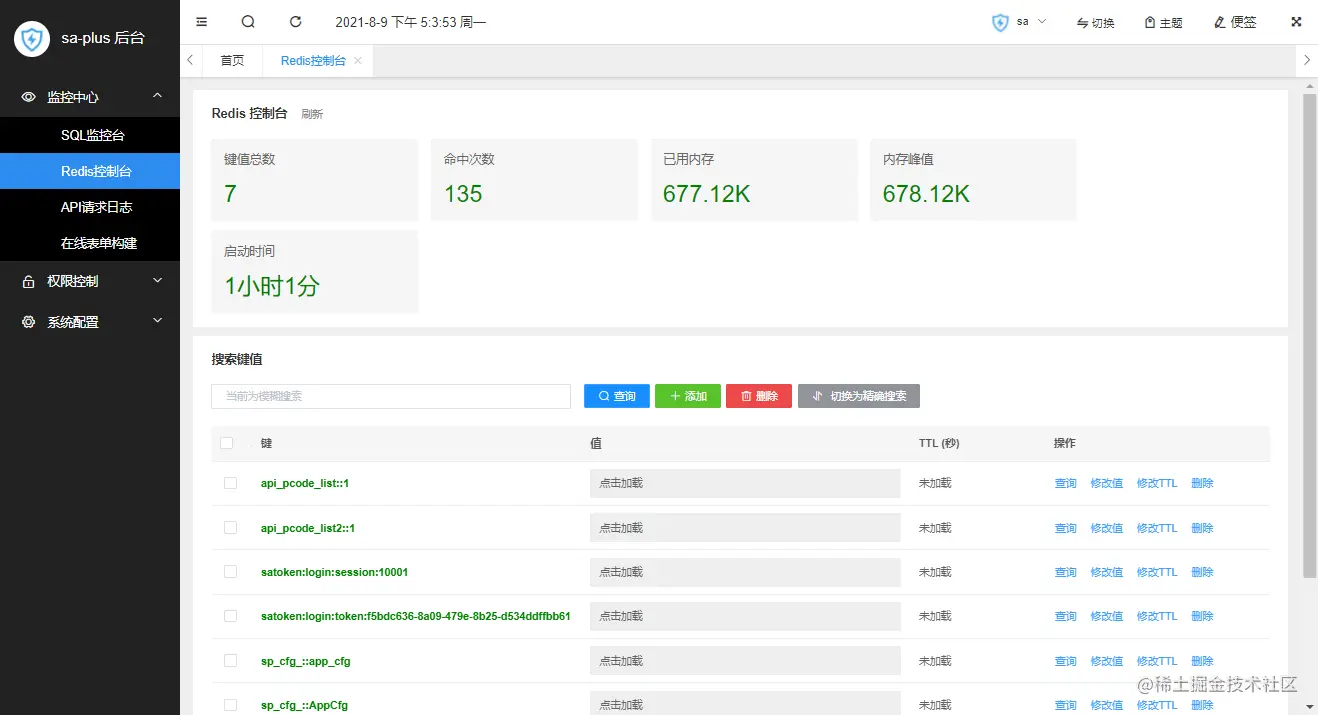Tick checkbox for satoken:login:token row
The height and width of the screenshot is (715, 1318).
coord(230,616)
